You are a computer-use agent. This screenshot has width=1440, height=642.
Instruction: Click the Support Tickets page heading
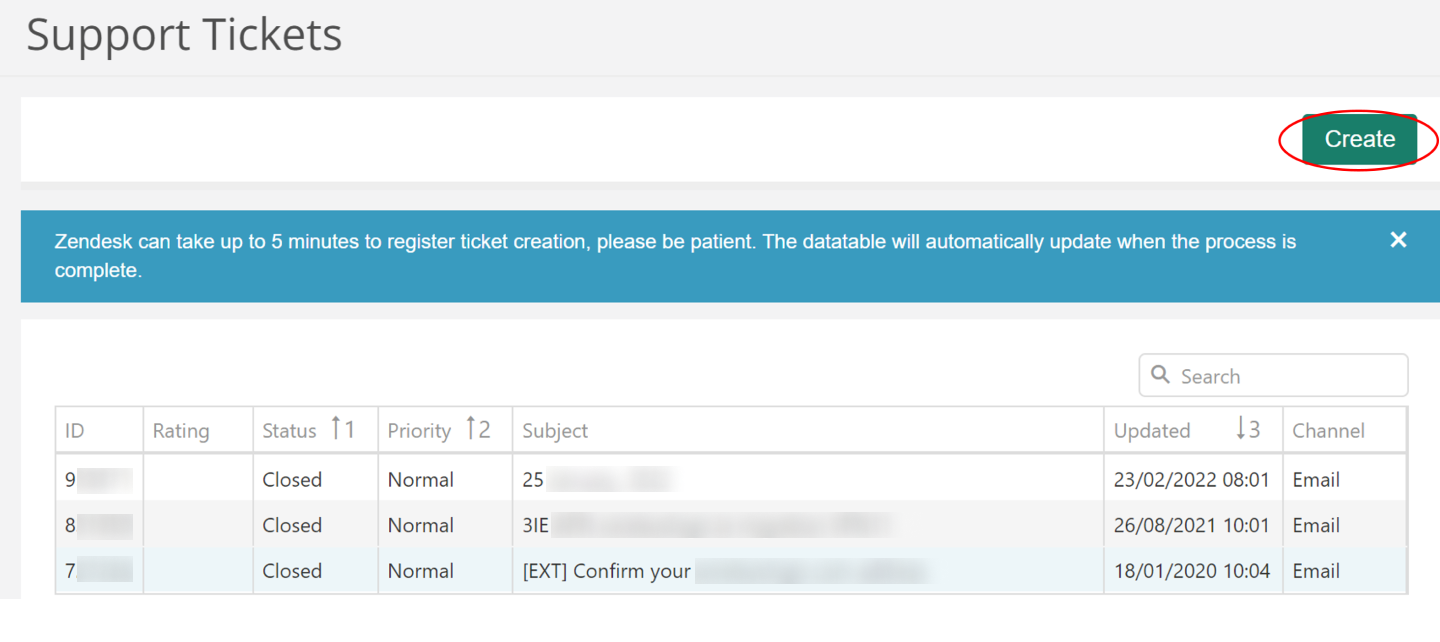(184, 34)
